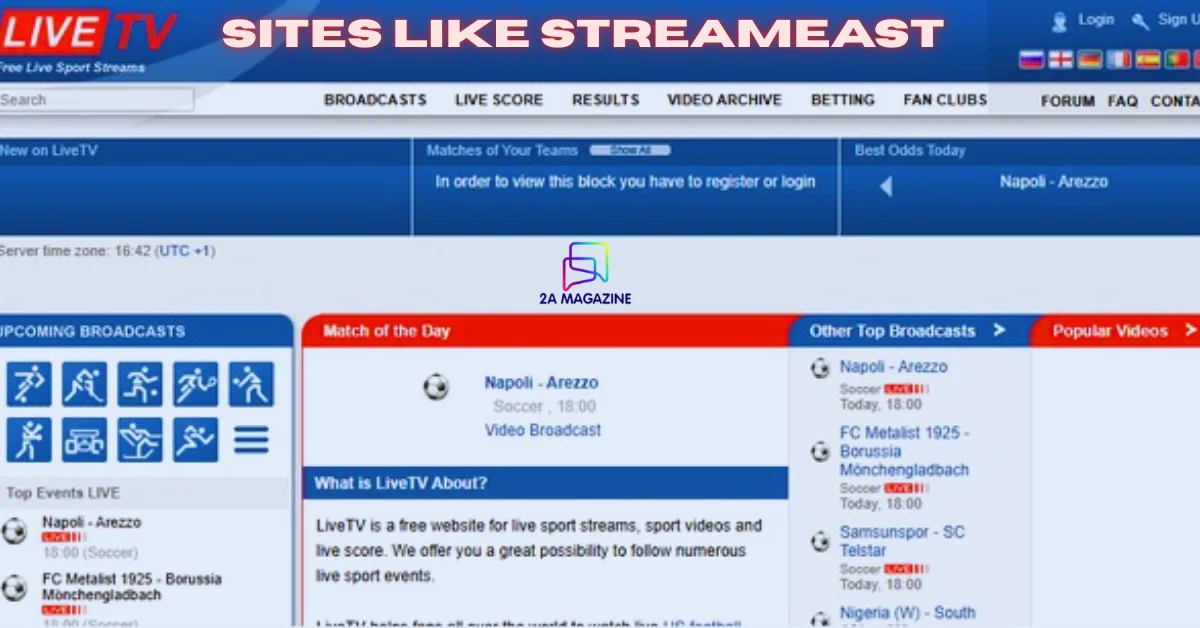Select the ice hockey sport icon
The width and height of the screenshot is (1200, 628).
click(84, 385)
